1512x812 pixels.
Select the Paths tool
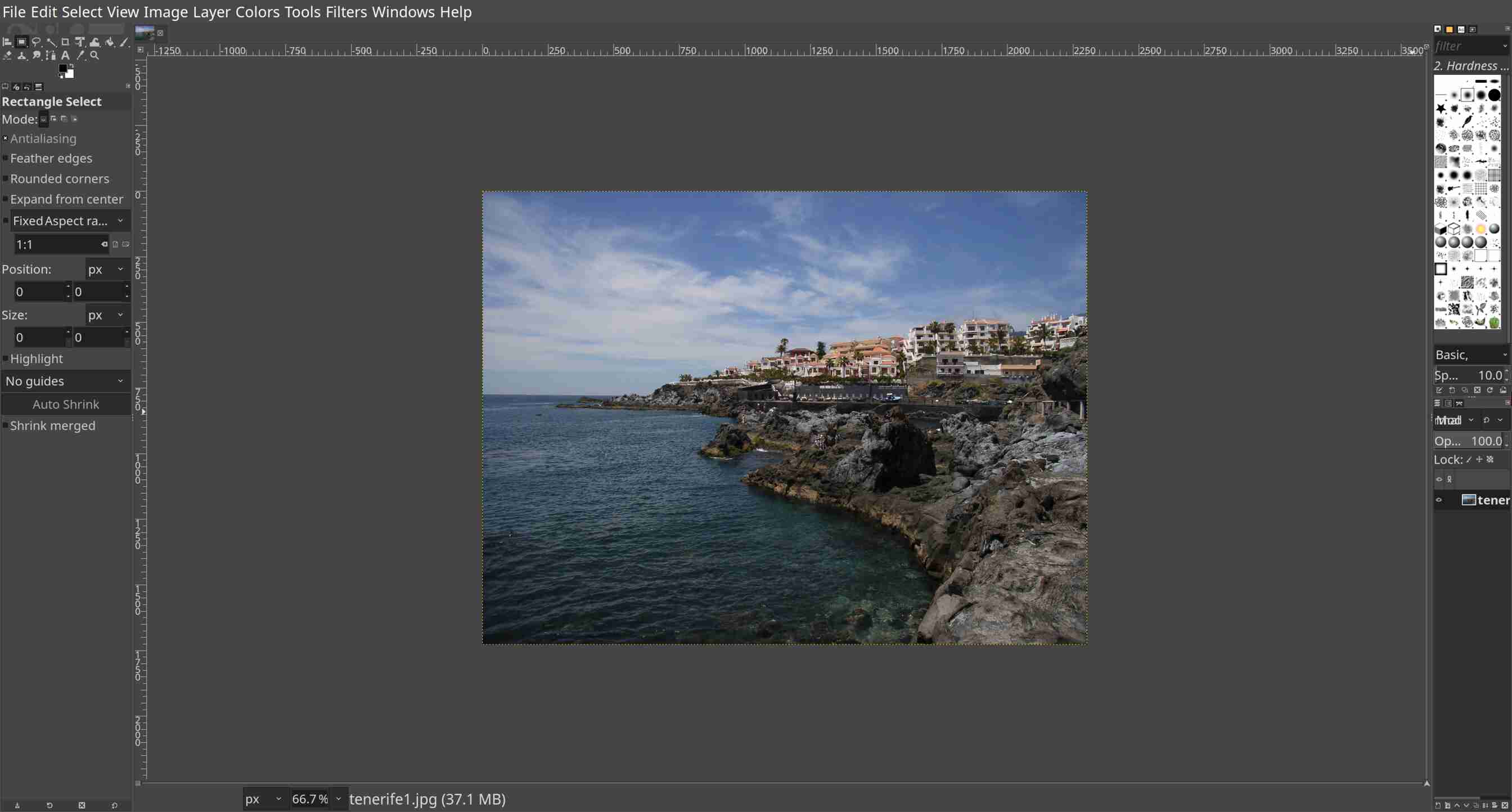[51, 56]
